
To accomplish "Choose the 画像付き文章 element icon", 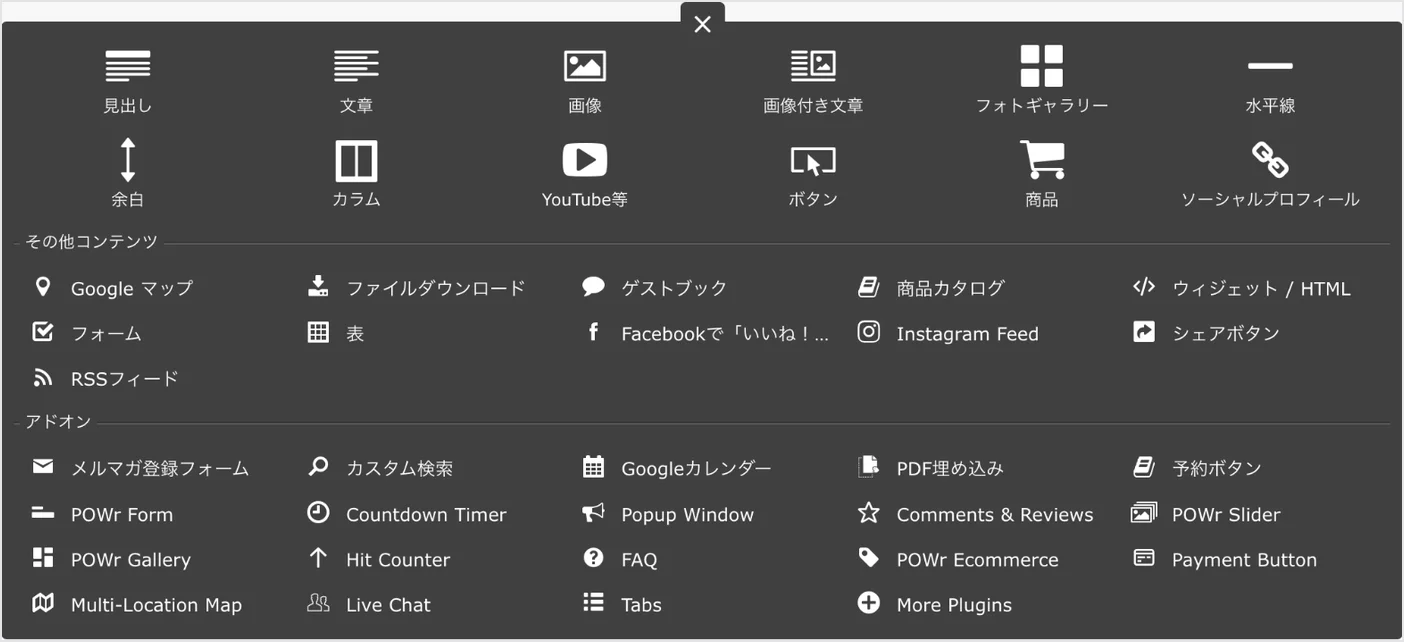I will pos(813,66).
